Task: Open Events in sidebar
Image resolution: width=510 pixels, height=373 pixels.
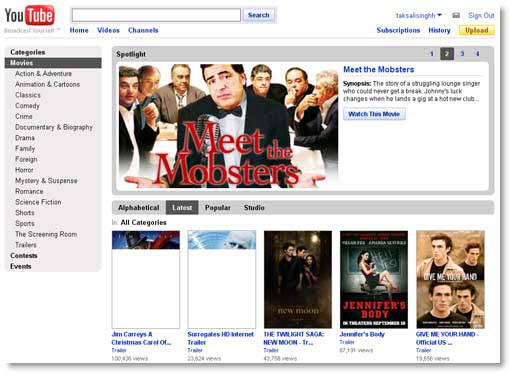Action: tap(21, 266)
